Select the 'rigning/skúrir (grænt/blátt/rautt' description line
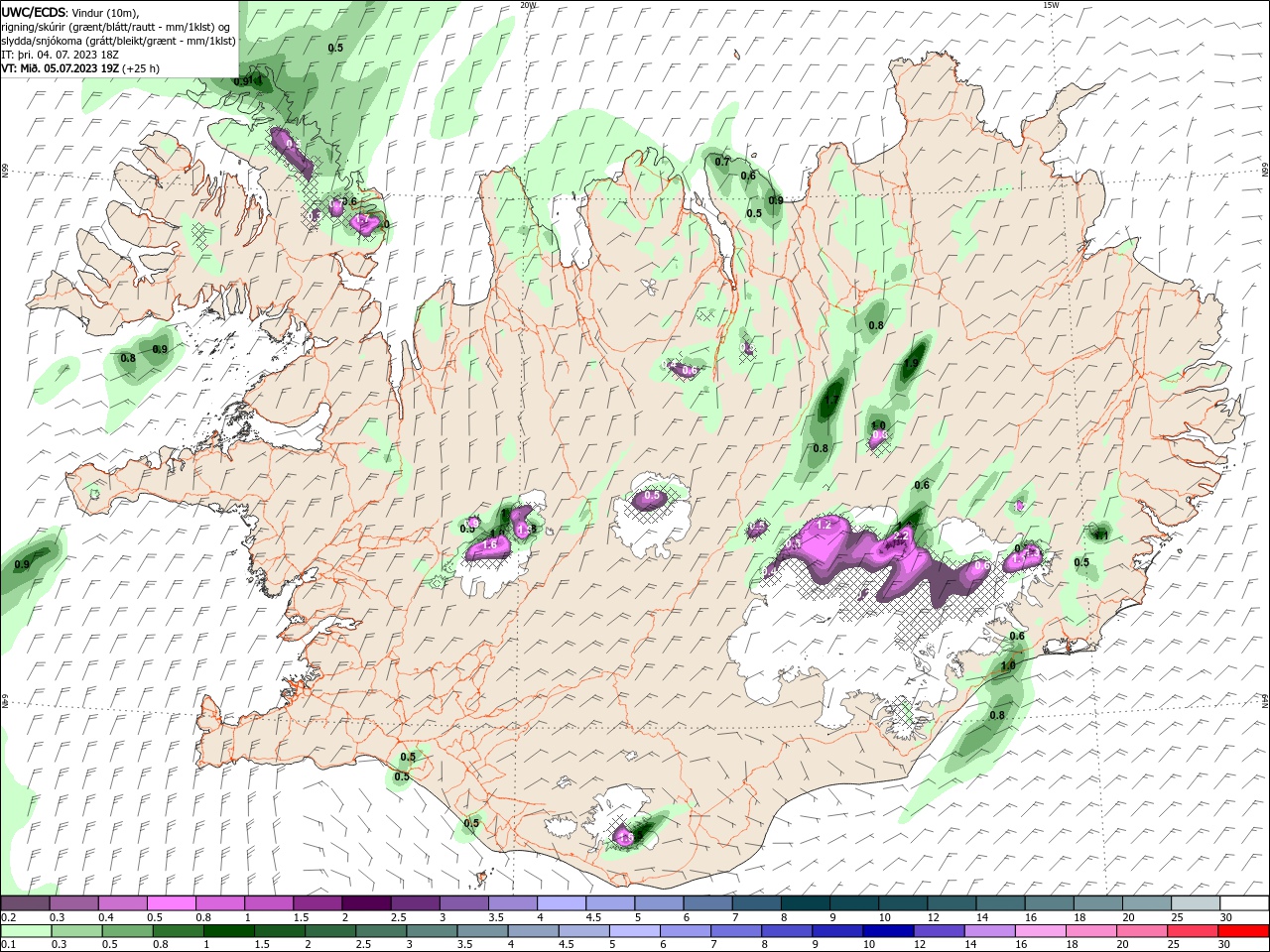The height and width of the screenshot is (952, 1270). coord(116,27)
